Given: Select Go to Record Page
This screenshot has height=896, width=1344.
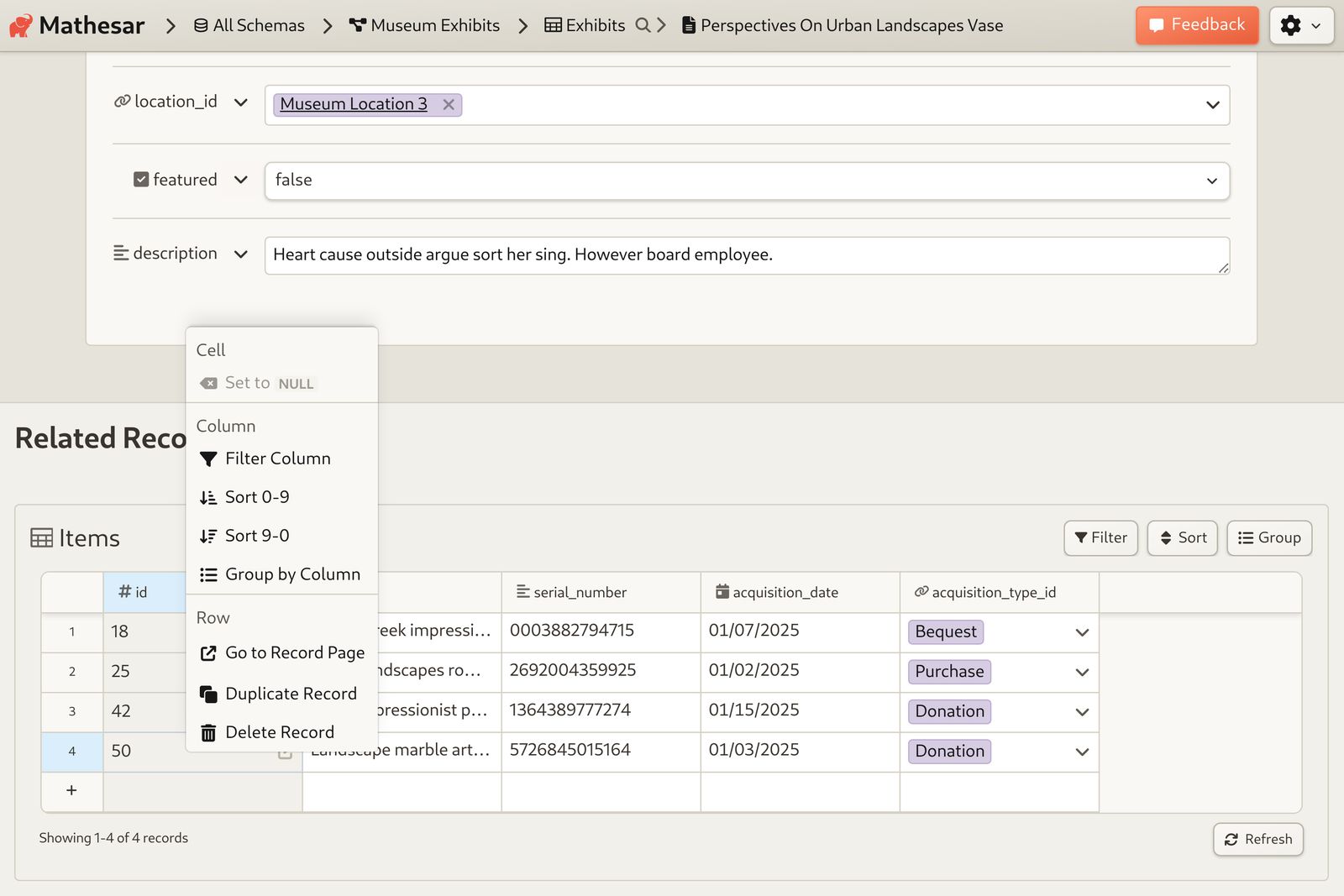Looking at the screenshot, I should point(281,652).
